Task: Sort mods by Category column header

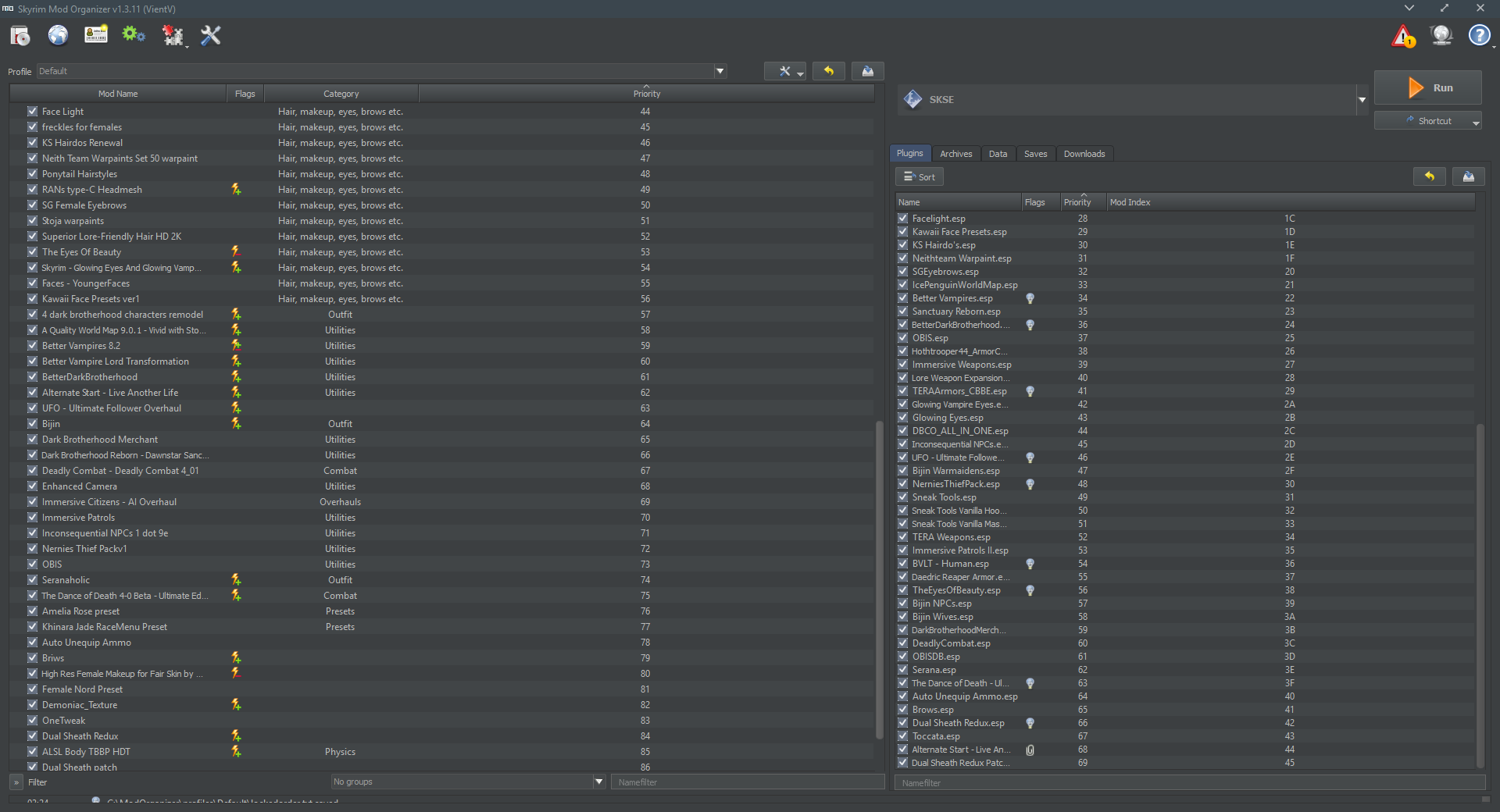Action: (x=341, y=94)
